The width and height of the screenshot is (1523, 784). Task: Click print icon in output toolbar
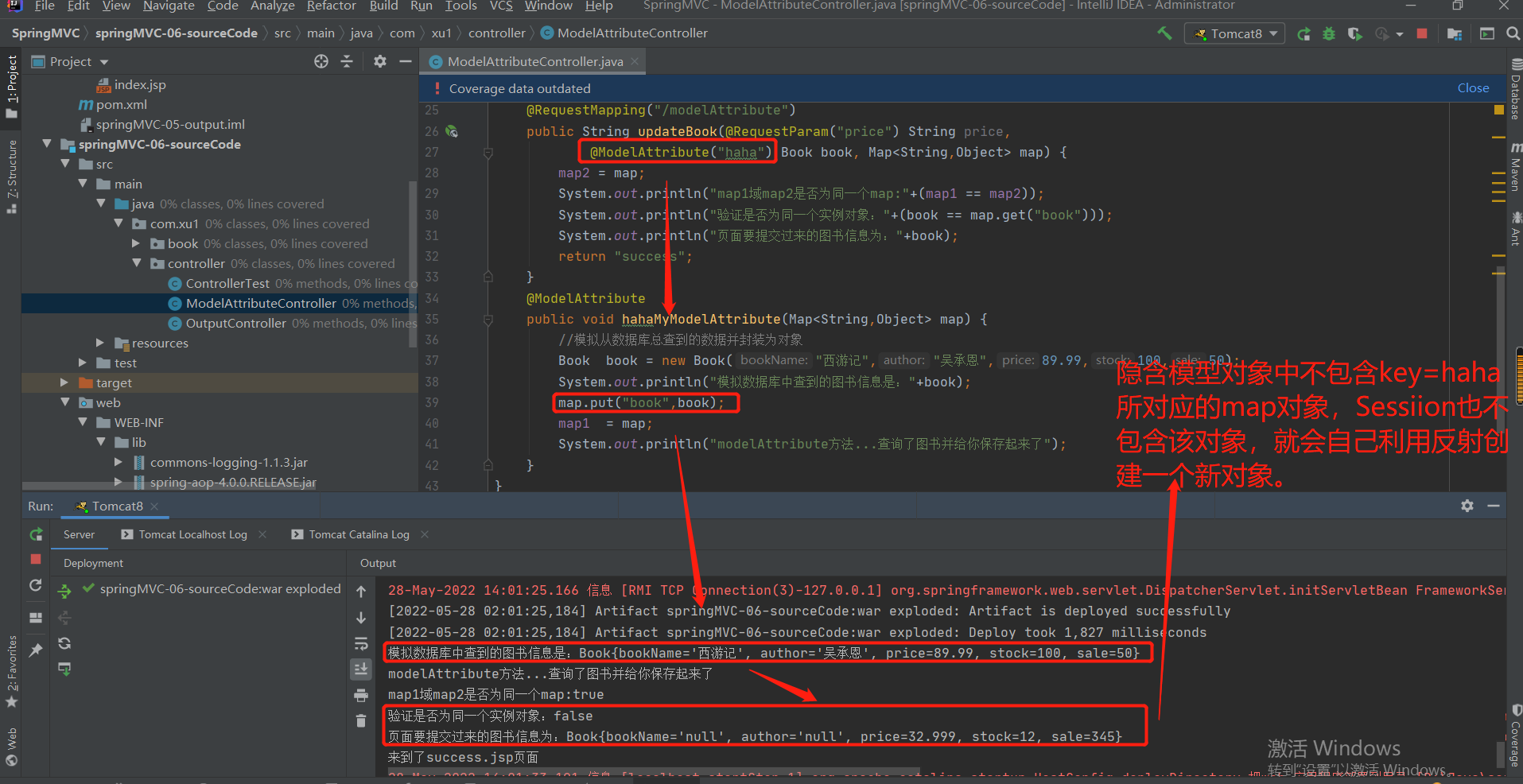tap(361, 695)
